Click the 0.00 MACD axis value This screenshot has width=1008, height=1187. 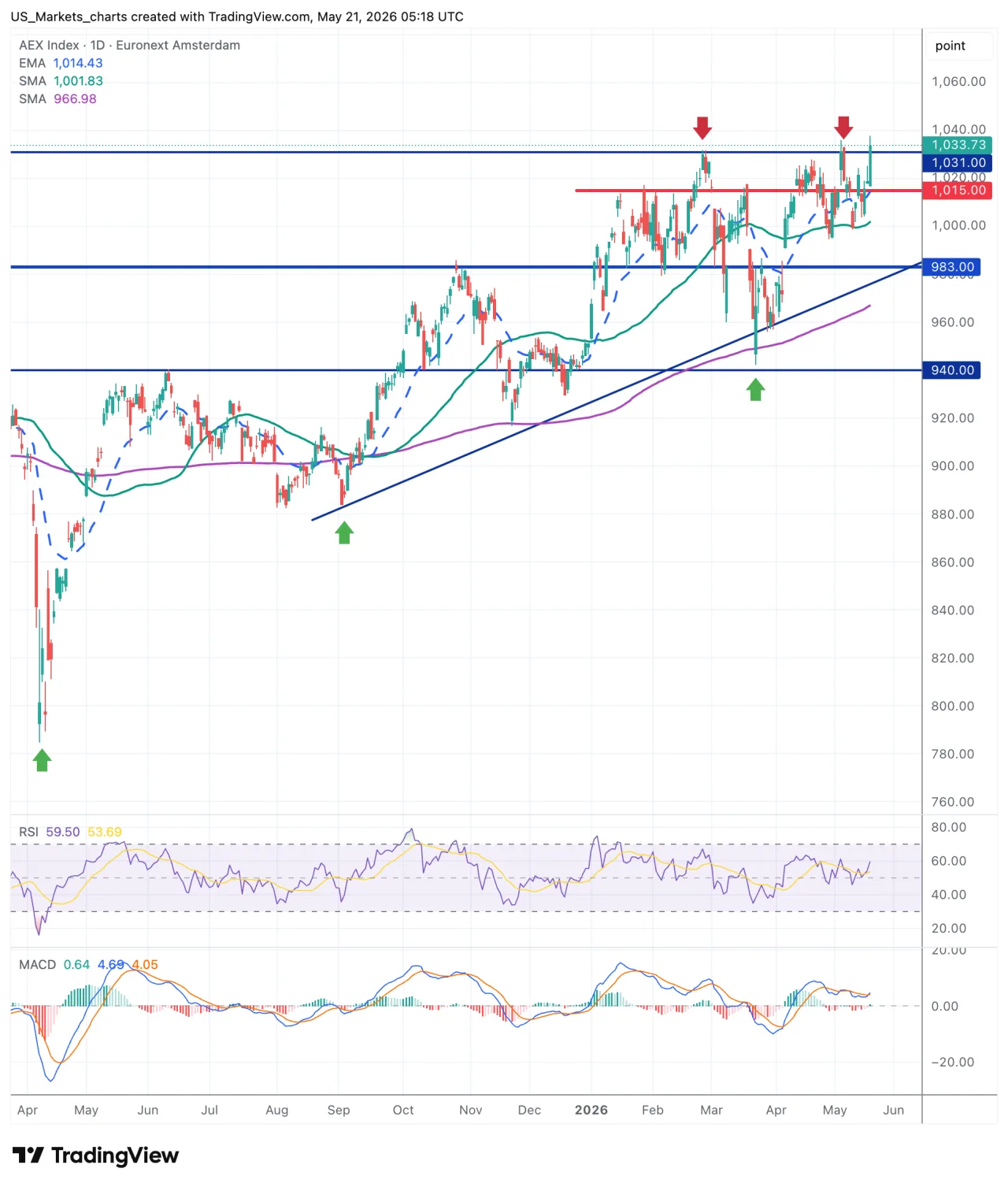tap(945, 1007)
